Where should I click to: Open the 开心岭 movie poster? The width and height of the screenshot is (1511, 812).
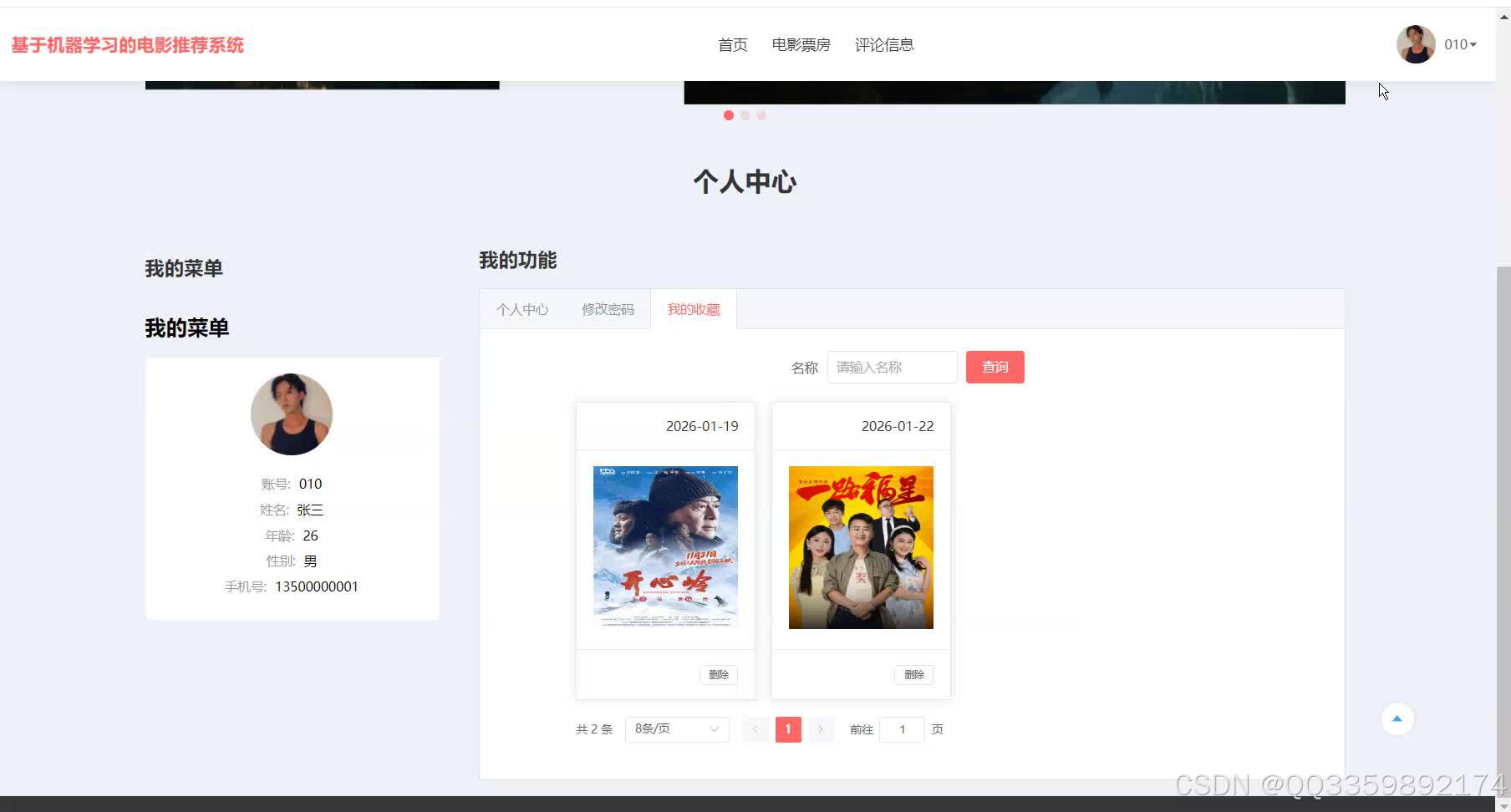pos(665,547)
